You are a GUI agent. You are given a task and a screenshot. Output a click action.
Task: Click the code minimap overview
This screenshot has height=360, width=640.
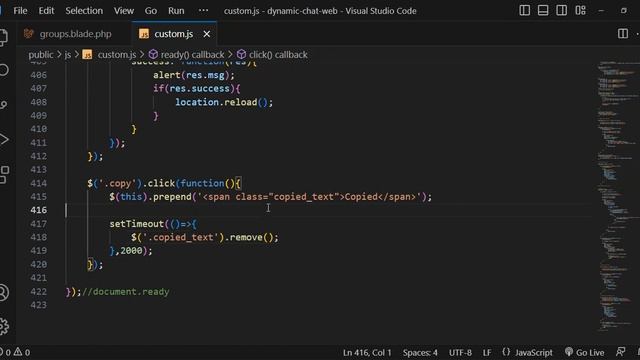coord(618,196)
